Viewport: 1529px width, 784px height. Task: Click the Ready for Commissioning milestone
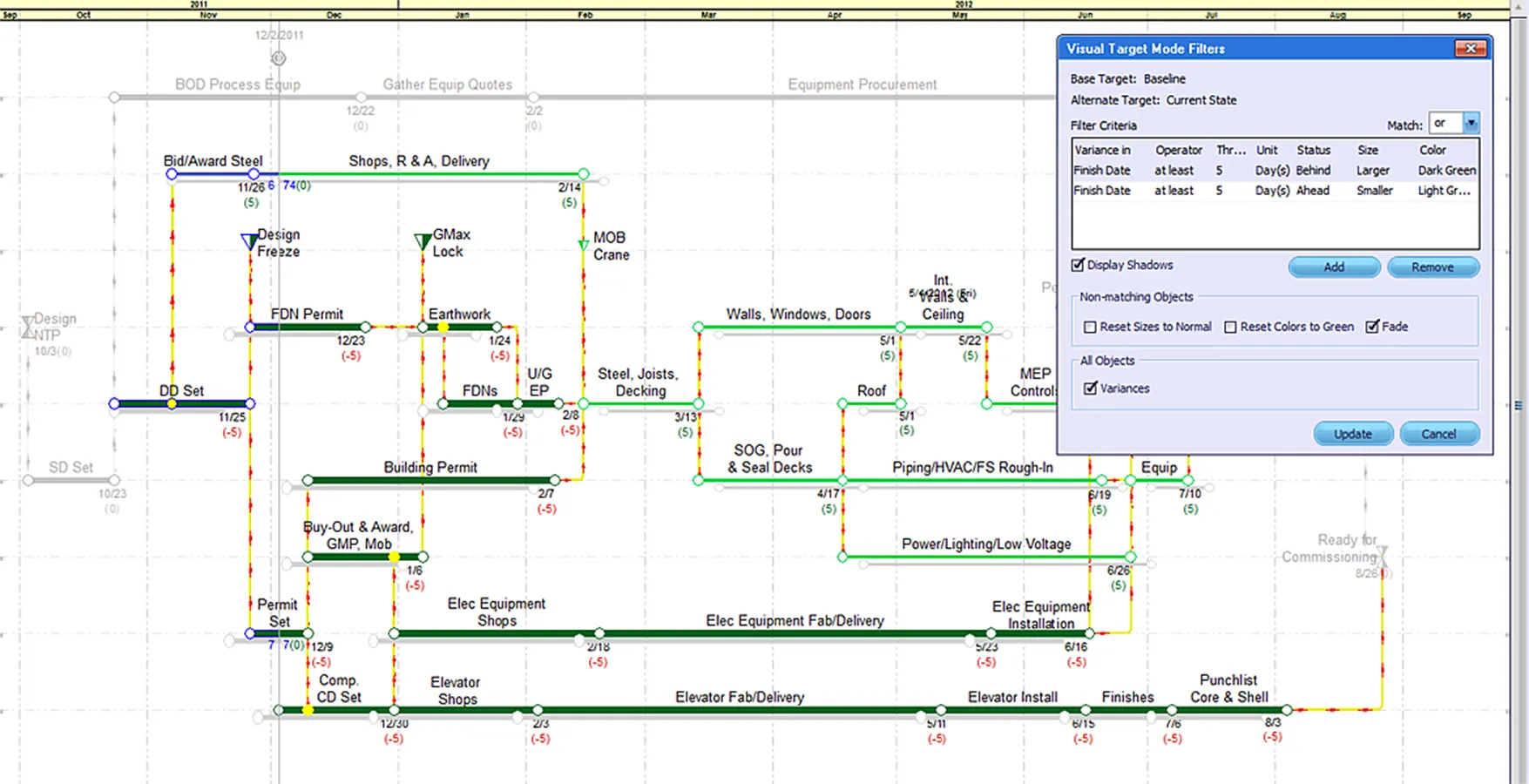[x=1383, y=555]
